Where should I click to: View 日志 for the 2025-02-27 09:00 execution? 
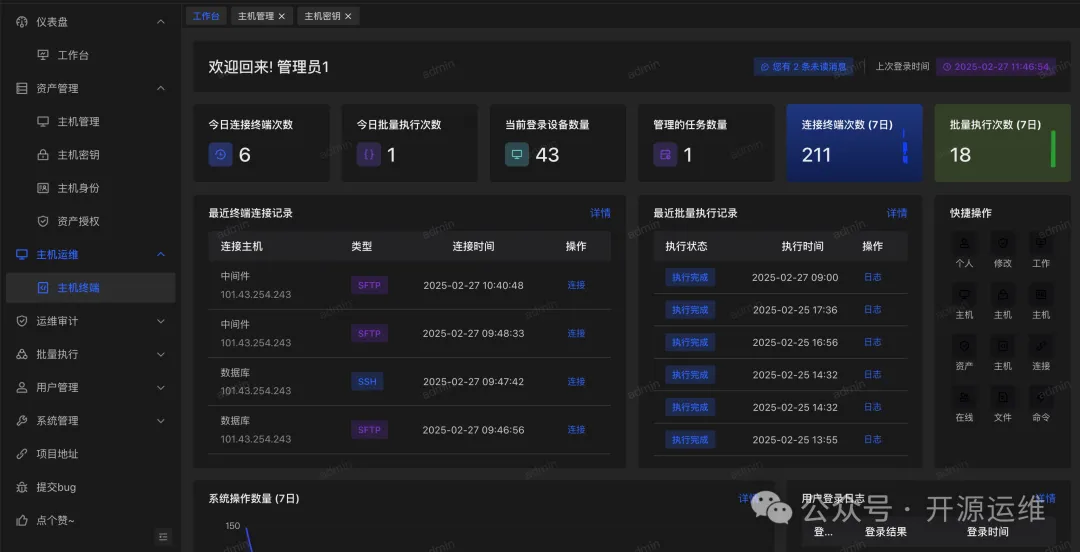click(x=872, y=277)
